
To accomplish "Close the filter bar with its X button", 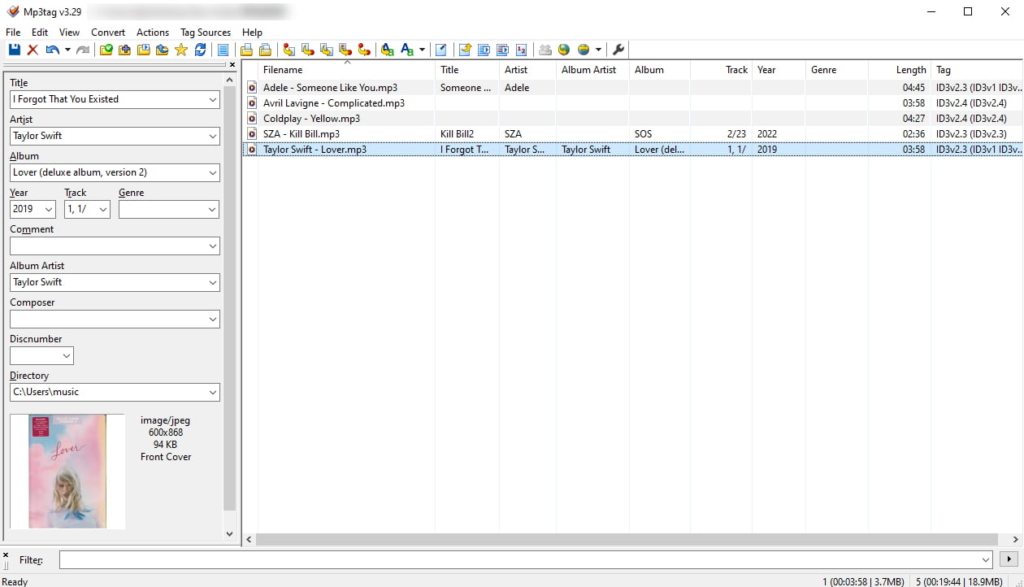I will click(x=5, y=554).
